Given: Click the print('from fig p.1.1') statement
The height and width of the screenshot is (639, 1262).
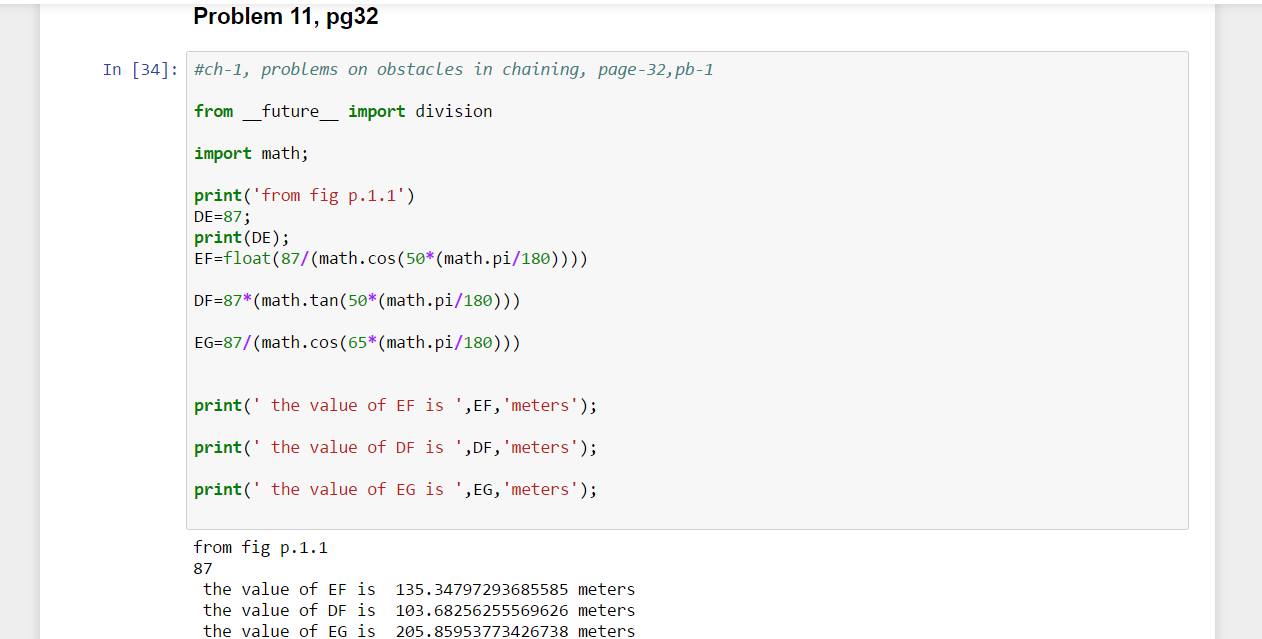Looking at the screenshot, I should tap(304, 196).
